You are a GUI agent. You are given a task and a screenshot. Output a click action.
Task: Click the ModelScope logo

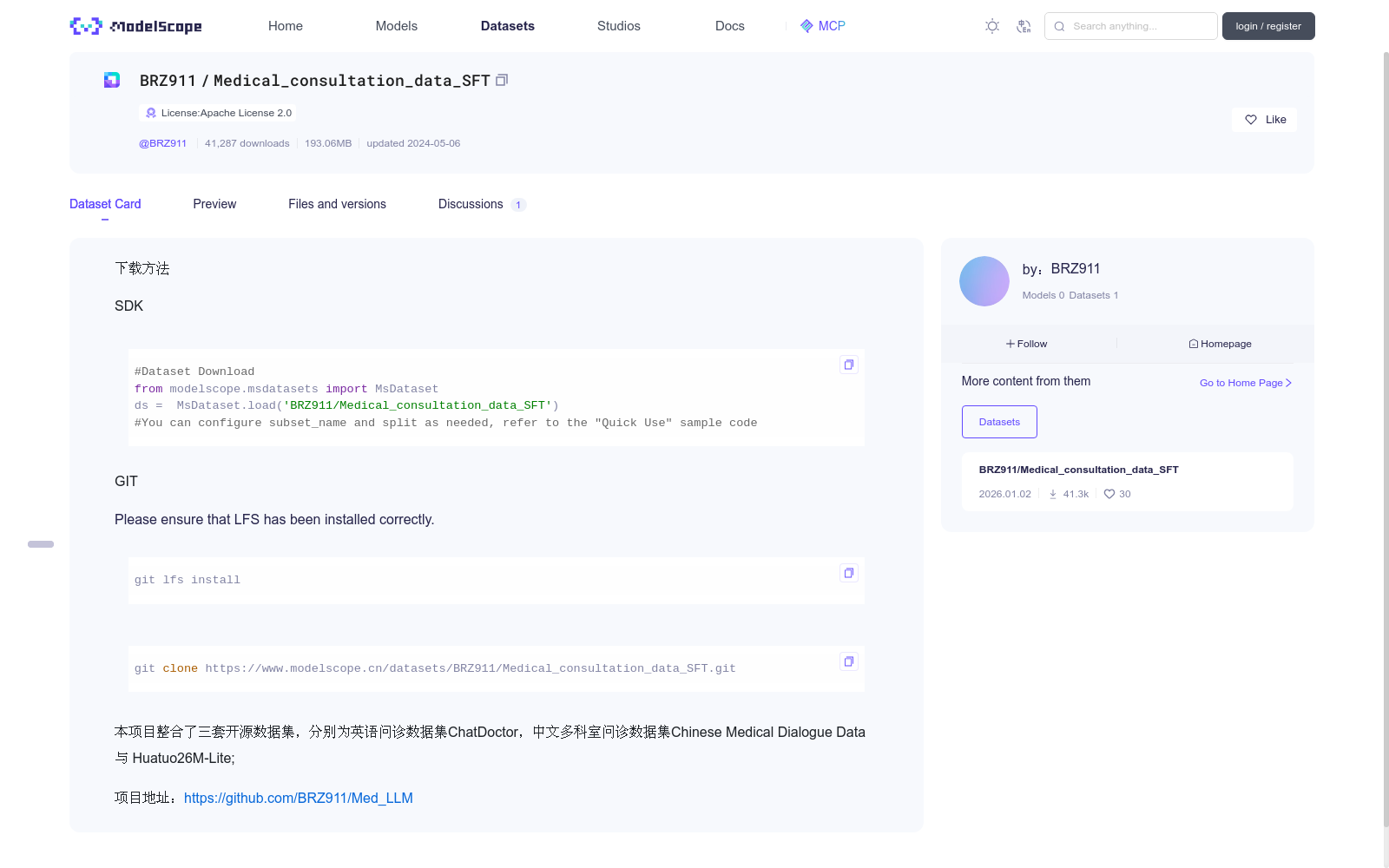[136, 26]
